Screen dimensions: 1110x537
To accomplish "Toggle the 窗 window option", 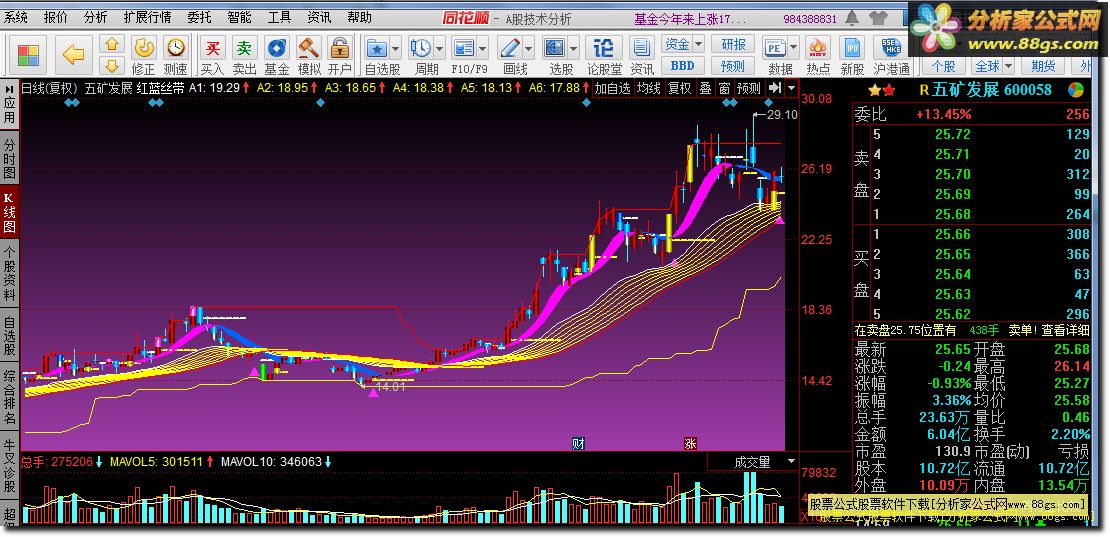I will (x=724, y=88).
